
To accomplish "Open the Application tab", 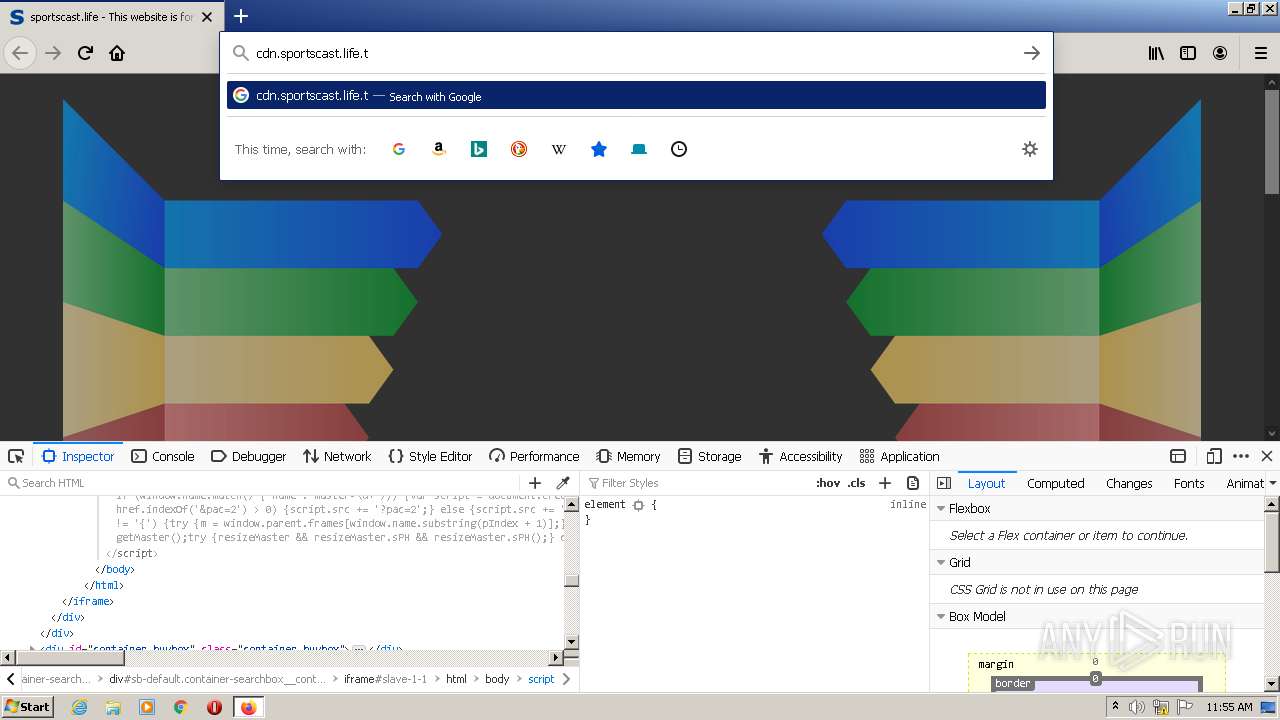I will click(899, 456).
